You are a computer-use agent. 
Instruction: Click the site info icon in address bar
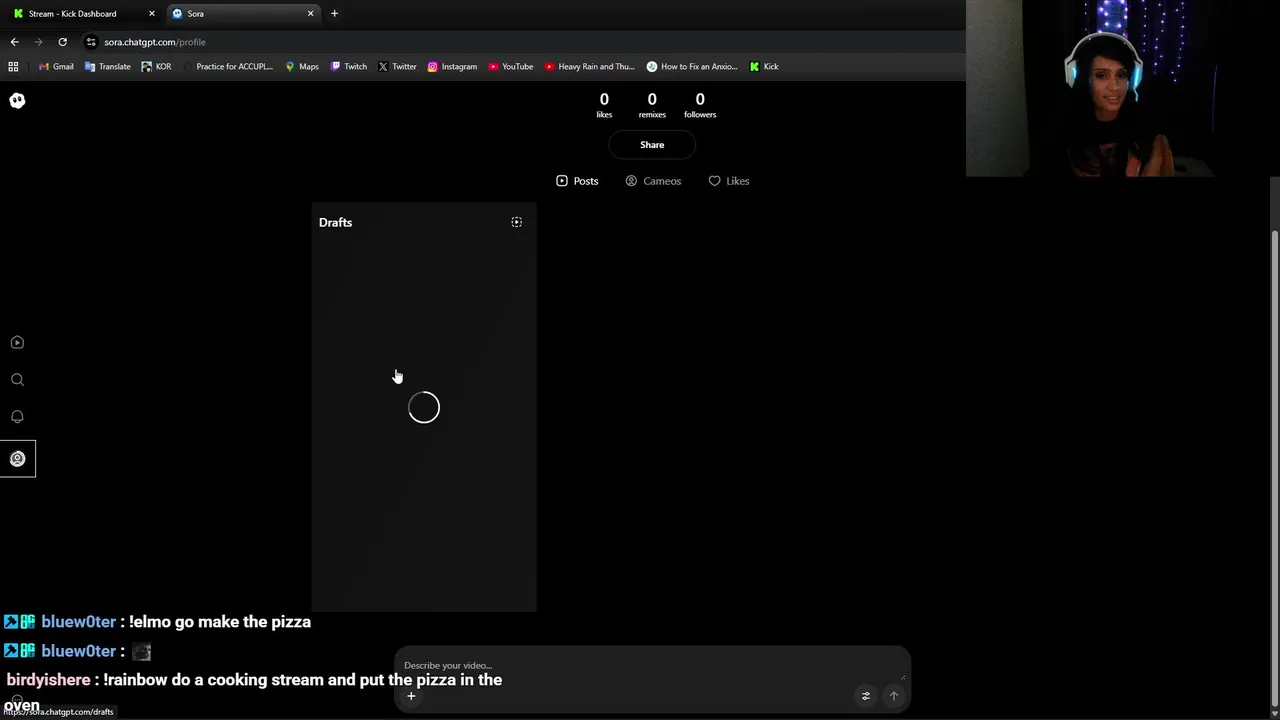click(x=91, y=42)
